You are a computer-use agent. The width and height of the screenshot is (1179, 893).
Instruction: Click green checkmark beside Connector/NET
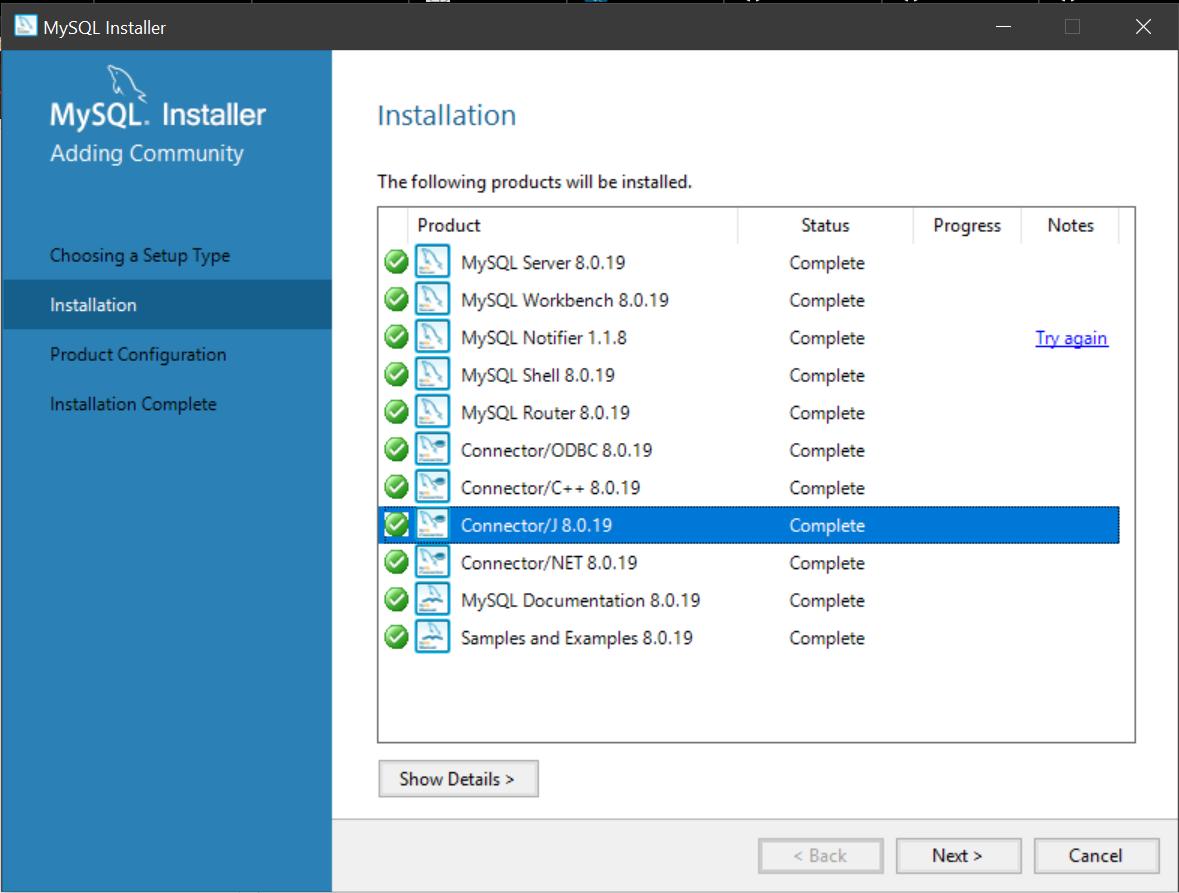396,562
